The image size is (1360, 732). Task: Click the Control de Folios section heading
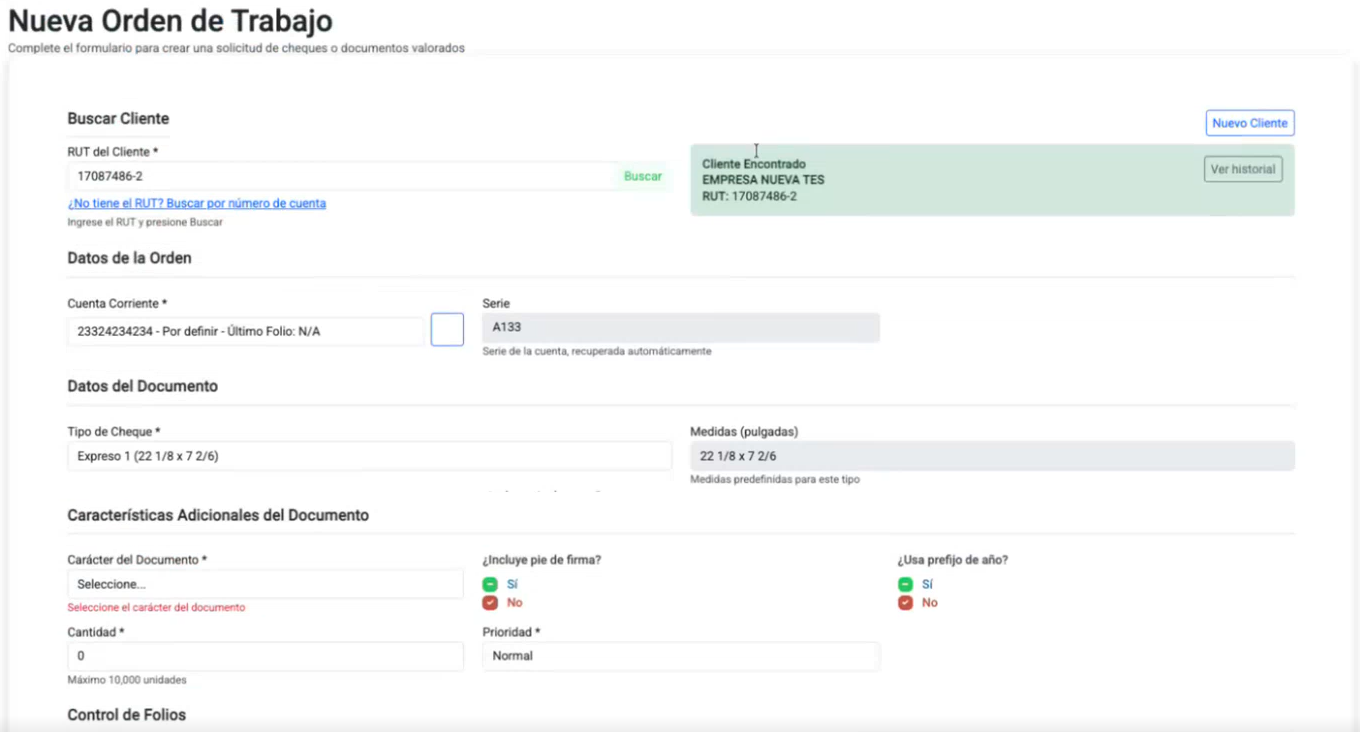click(127, 715)
